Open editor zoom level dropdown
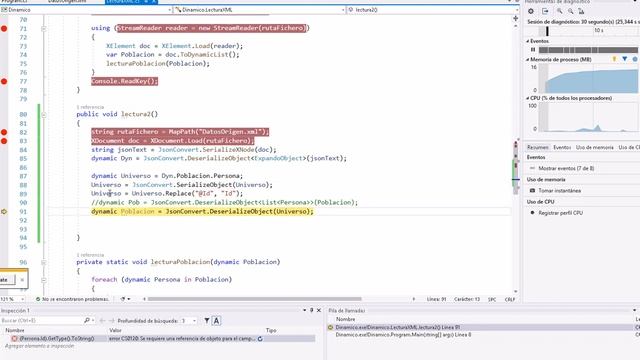This screenshot has width=640, height=360. tap(22, 299)
